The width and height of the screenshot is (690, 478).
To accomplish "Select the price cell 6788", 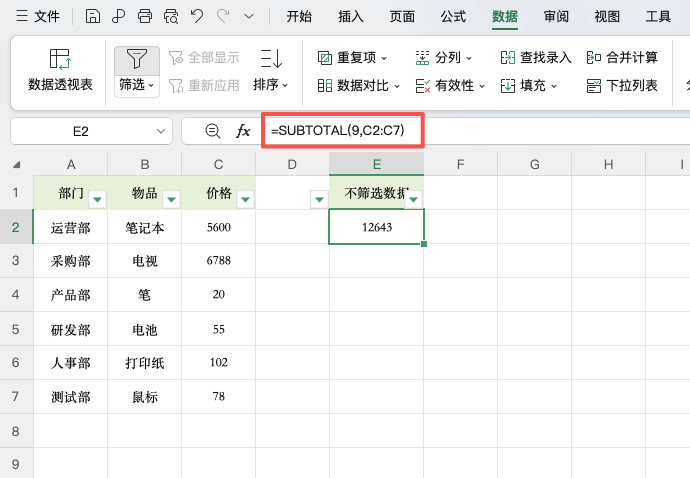I will point(219,261).
